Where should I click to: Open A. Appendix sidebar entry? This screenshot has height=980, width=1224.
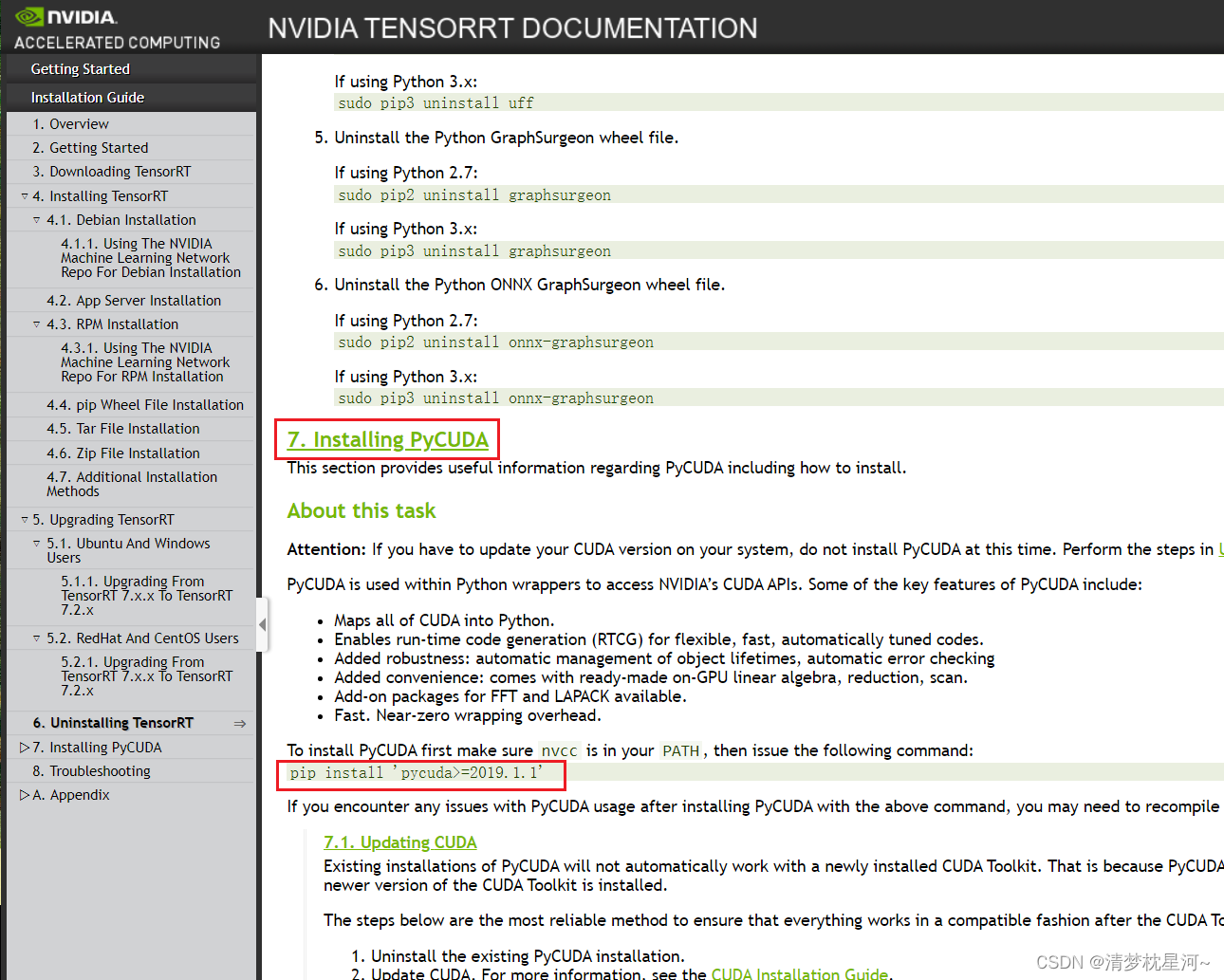point(71,795)
